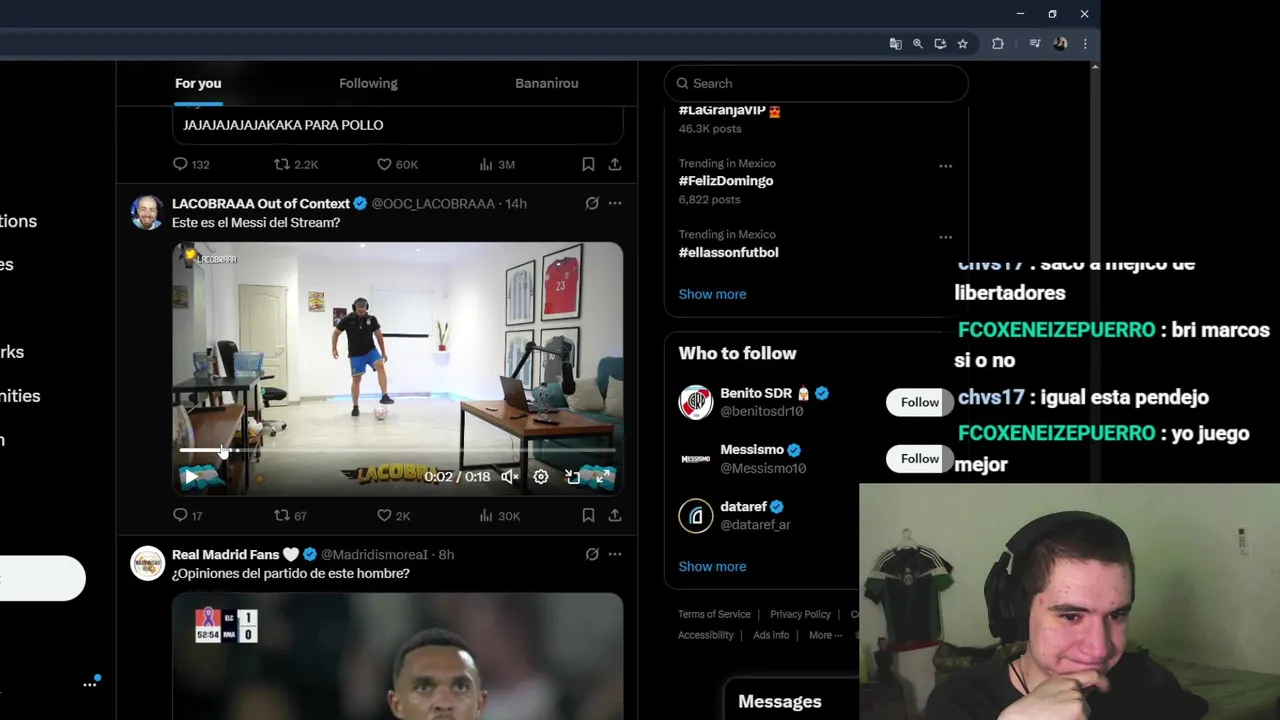Follow Benito SDR
The height and width of the screenshot is (720, 1280).
pyautogui.click(x=919, y=402)
